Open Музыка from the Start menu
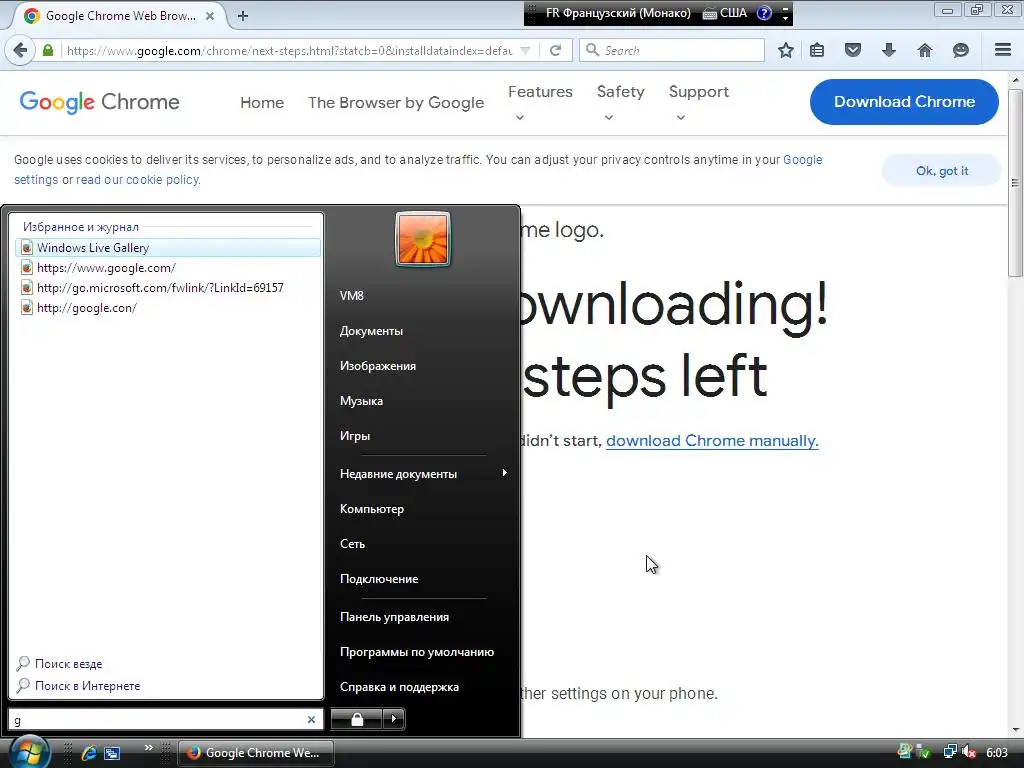1024x768 pixels. click(361, 401)
